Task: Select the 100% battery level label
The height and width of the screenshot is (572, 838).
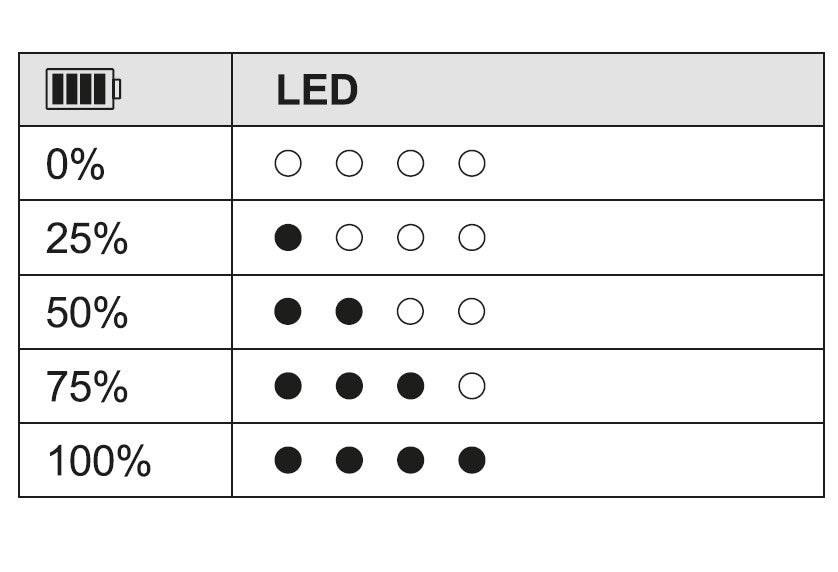Action: pyautogui.click(x=99, y=460)
